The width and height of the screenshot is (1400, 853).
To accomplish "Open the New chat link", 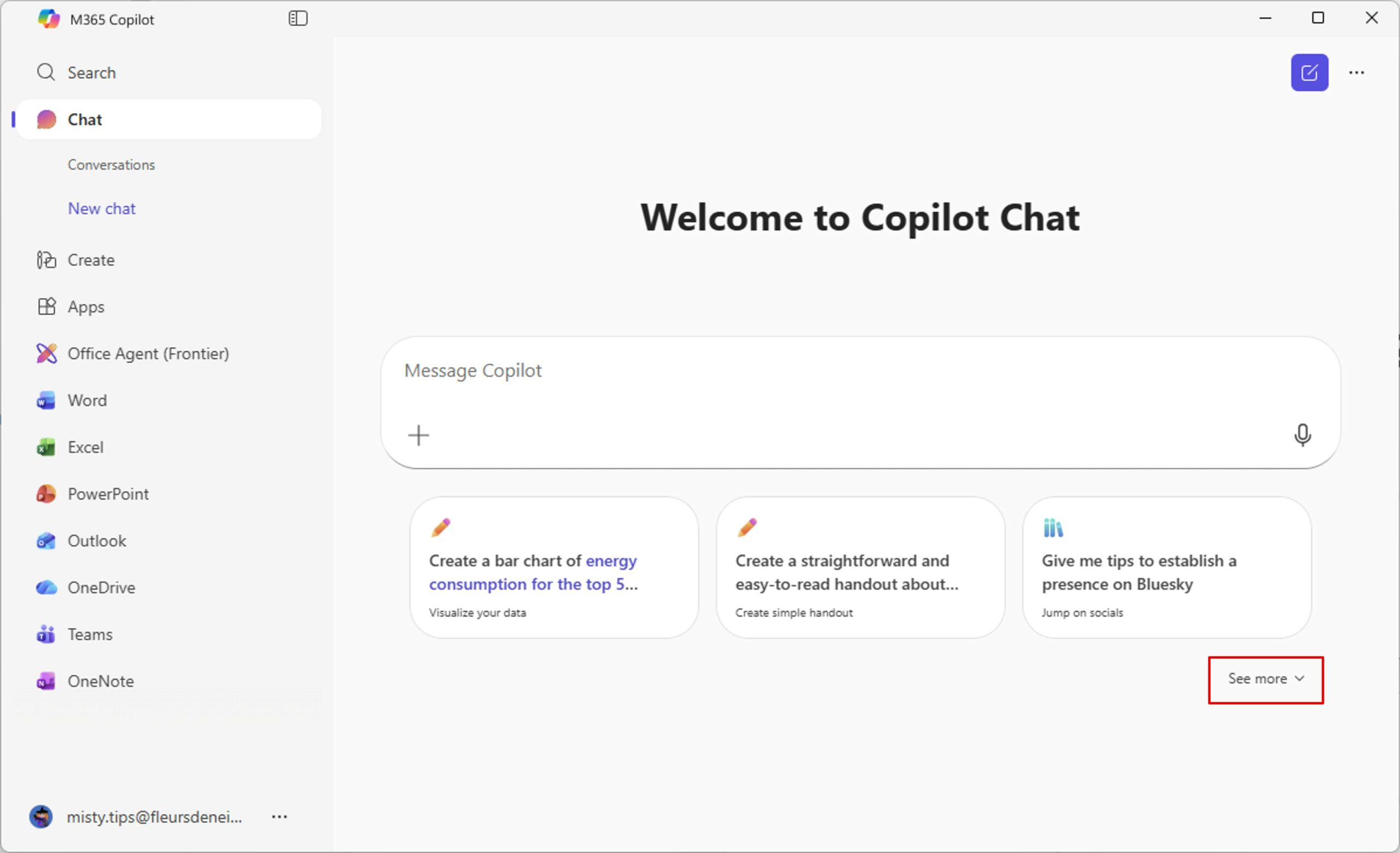I will click(102, 208).
